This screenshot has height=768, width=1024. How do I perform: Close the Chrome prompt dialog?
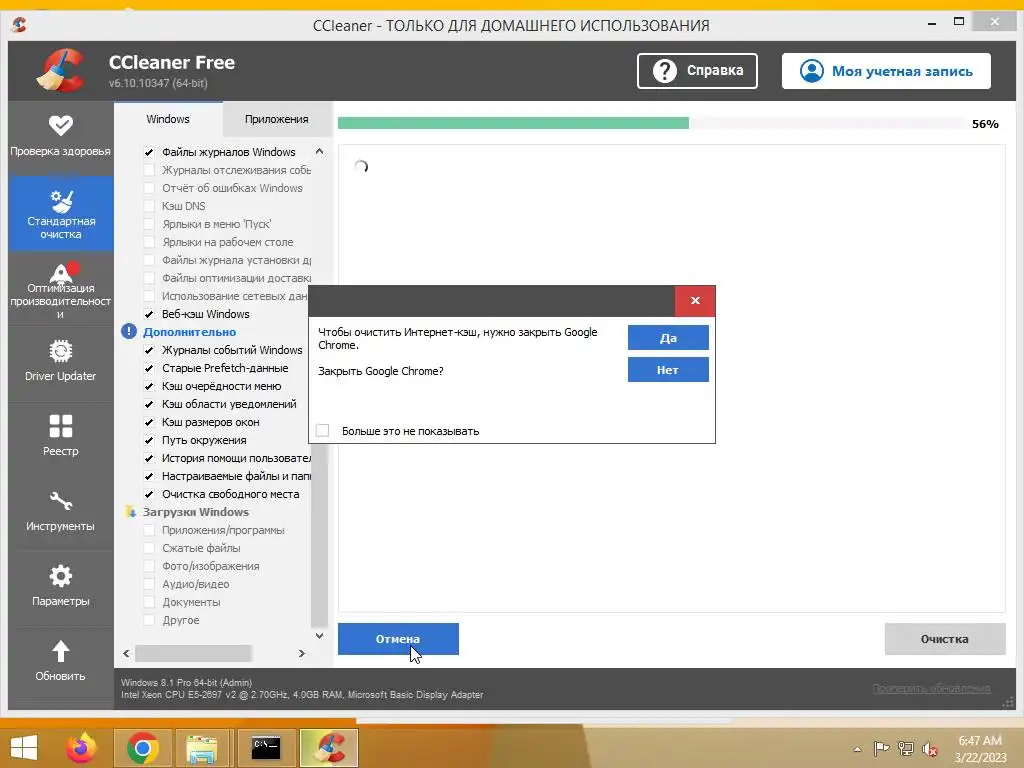click(x=696, y=300)
